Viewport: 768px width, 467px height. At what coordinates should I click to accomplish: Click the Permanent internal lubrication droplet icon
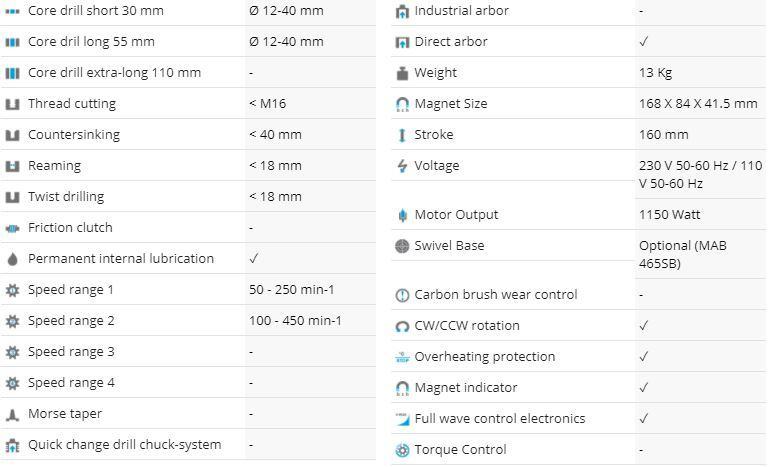tap(12, 259)
